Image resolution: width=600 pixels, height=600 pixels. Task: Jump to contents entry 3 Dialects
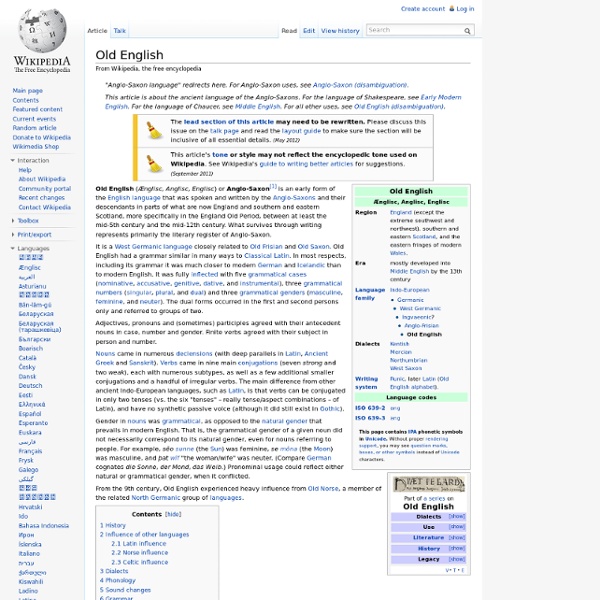114,571
